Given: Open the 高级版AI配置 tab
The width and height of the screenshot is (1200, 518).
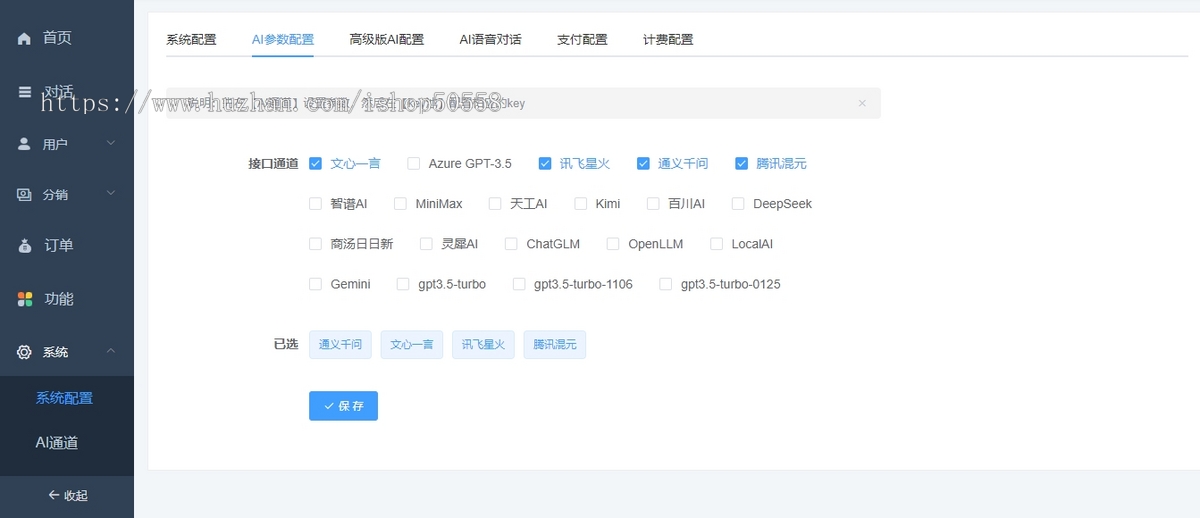Looking at the screenshot, I should pos(387,40).
